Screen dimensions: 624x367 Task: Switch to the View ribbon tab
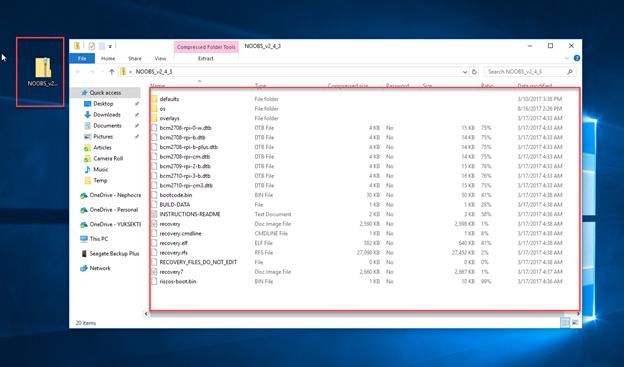(160, 59)
